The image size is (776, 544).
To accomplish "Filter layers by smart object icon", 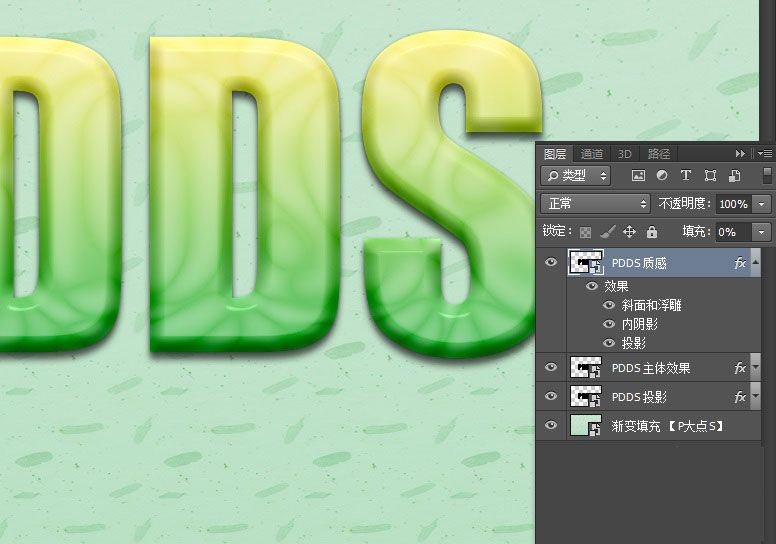I will click(734, 176).
